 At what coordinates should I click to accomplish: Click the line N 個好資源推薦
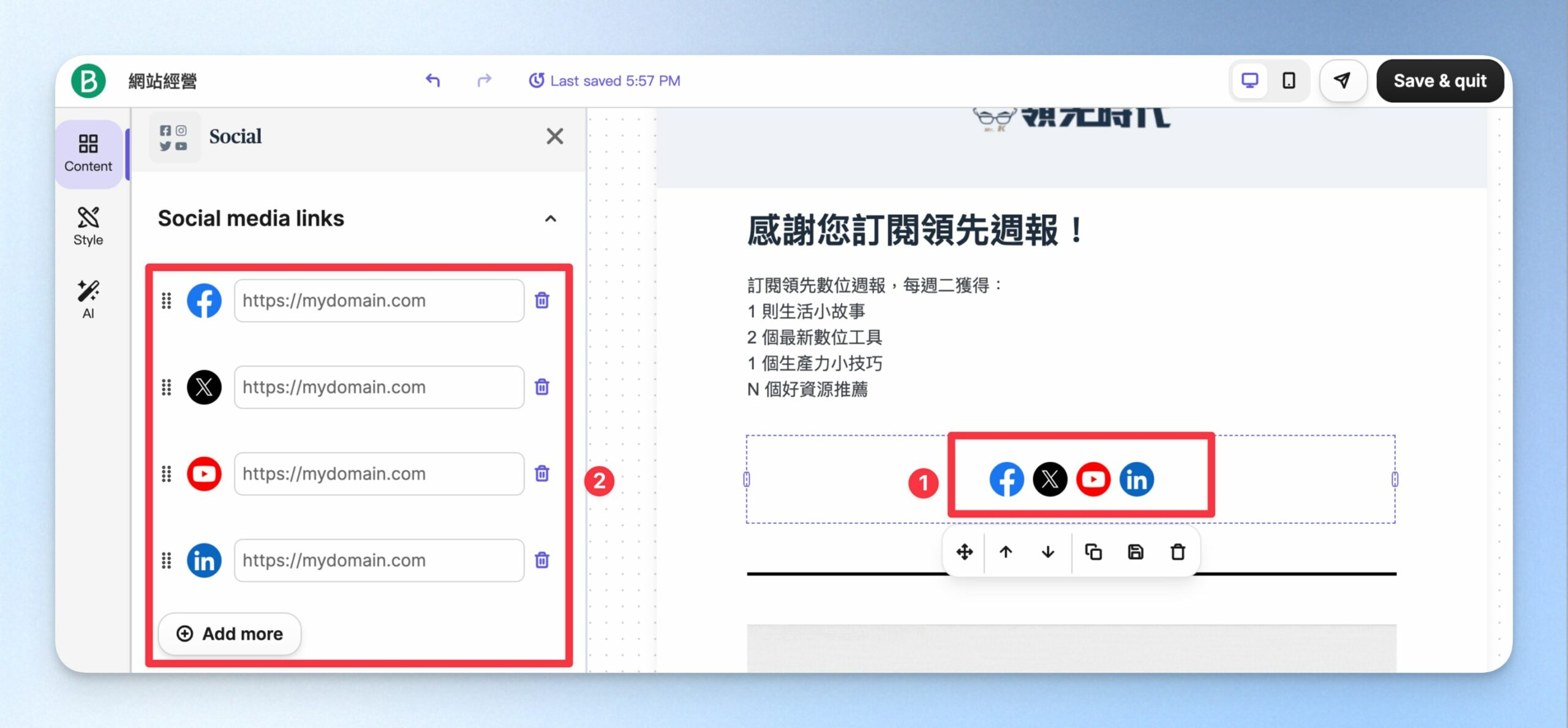[807, 389]
